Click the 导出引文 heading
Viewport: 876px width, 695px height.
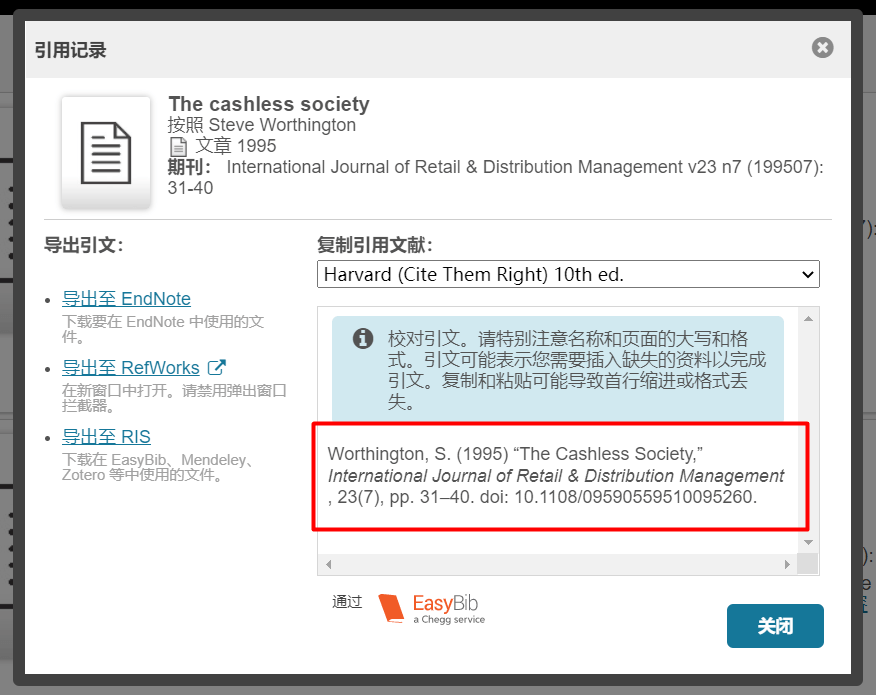click(x=83, y=245)
